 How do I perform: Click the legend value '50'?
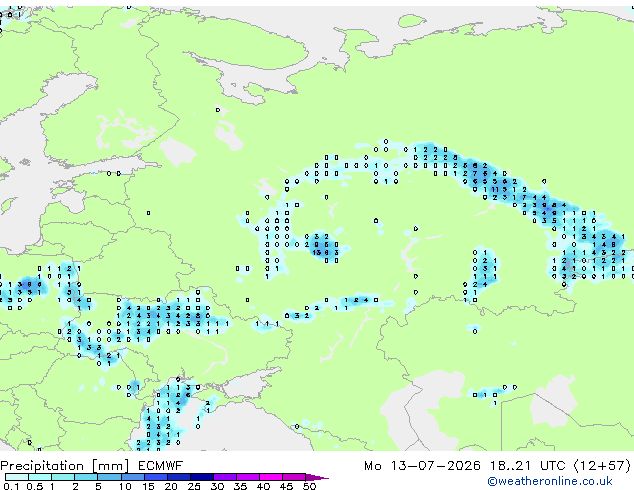pos(310,486)
